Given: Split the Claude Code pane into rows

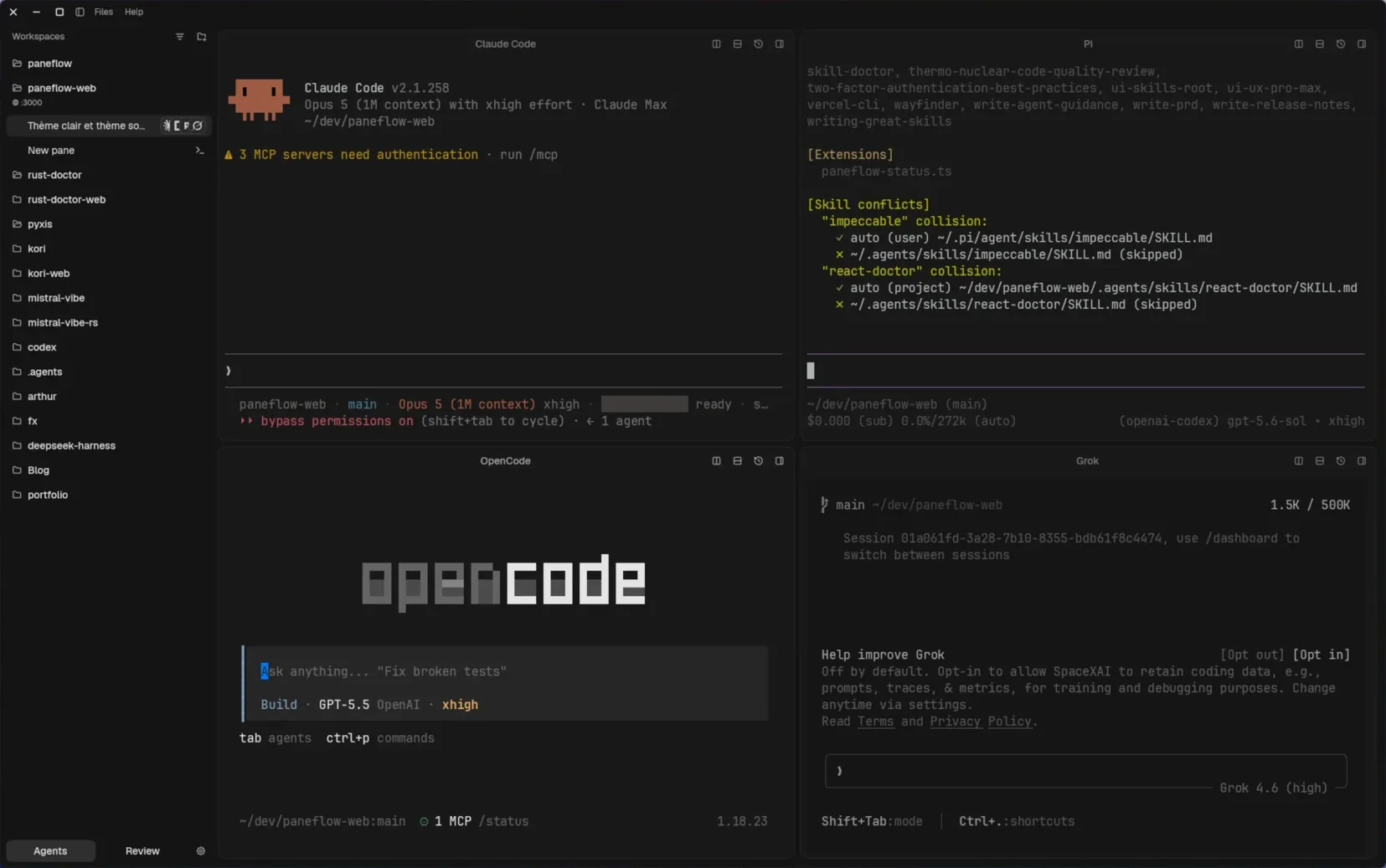Looking at the screenshot, I should pyautogui.click(x=737, y=44).
